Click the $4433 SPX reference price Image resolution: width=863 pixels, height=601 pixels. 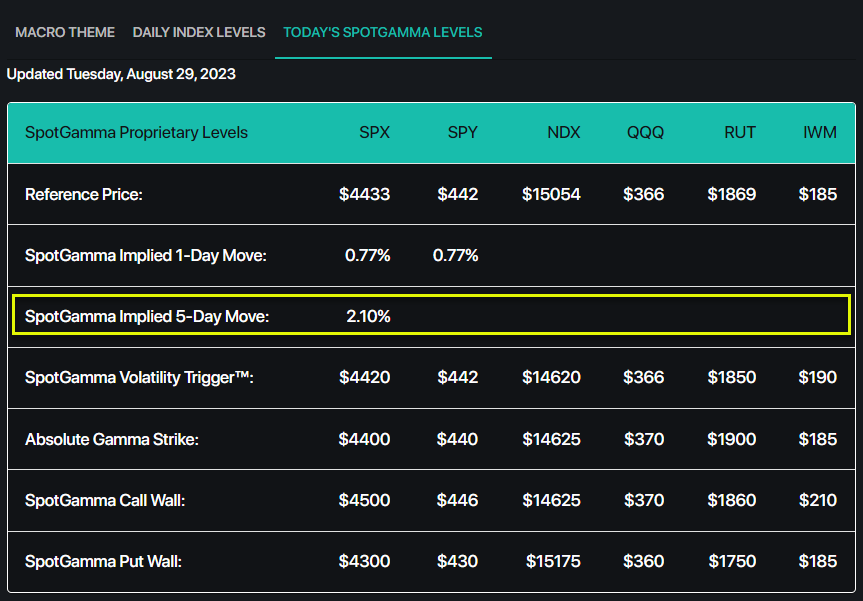364,194
